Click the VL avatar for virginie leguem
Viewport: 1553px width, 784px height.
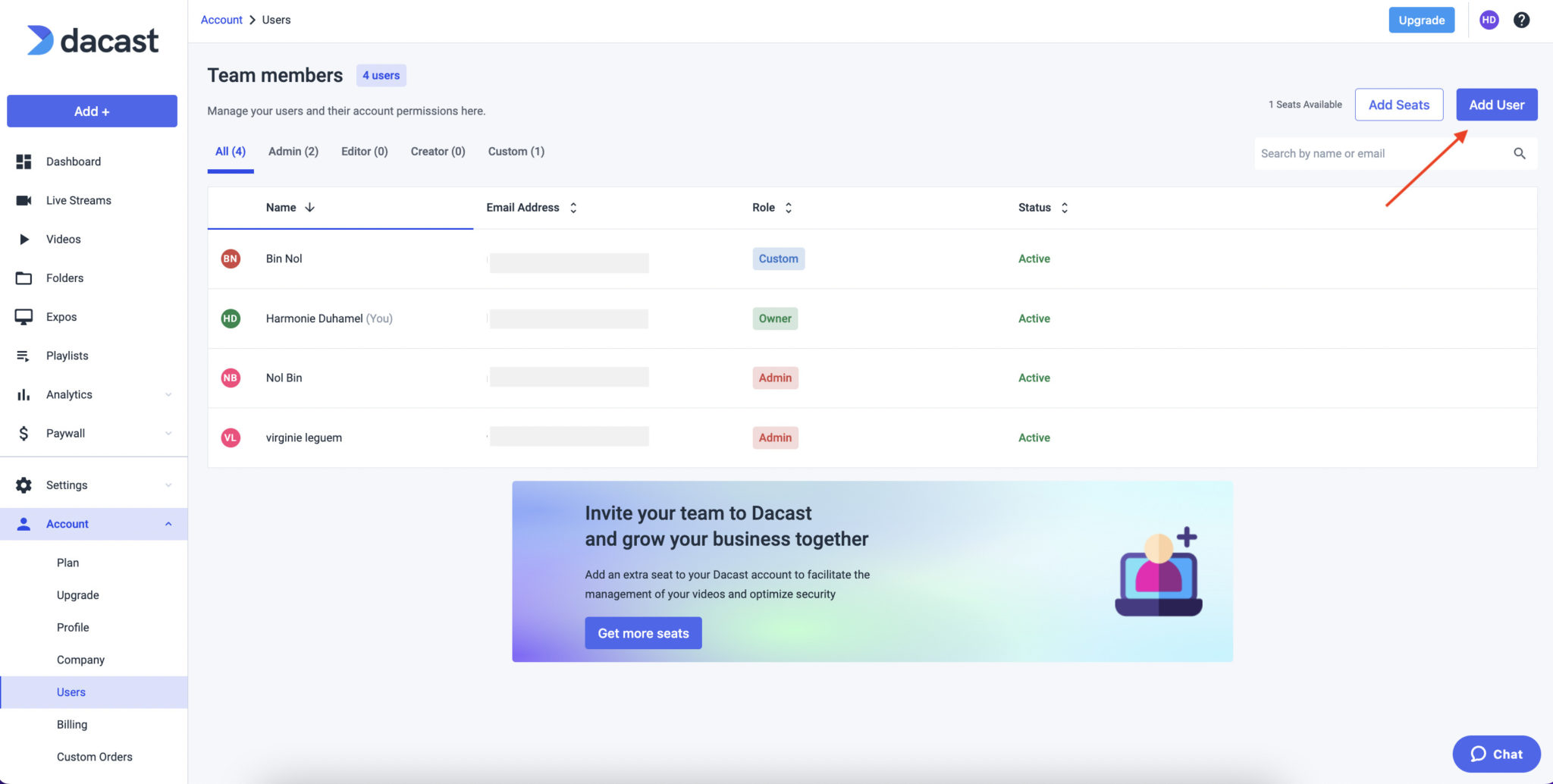point(231,437)
